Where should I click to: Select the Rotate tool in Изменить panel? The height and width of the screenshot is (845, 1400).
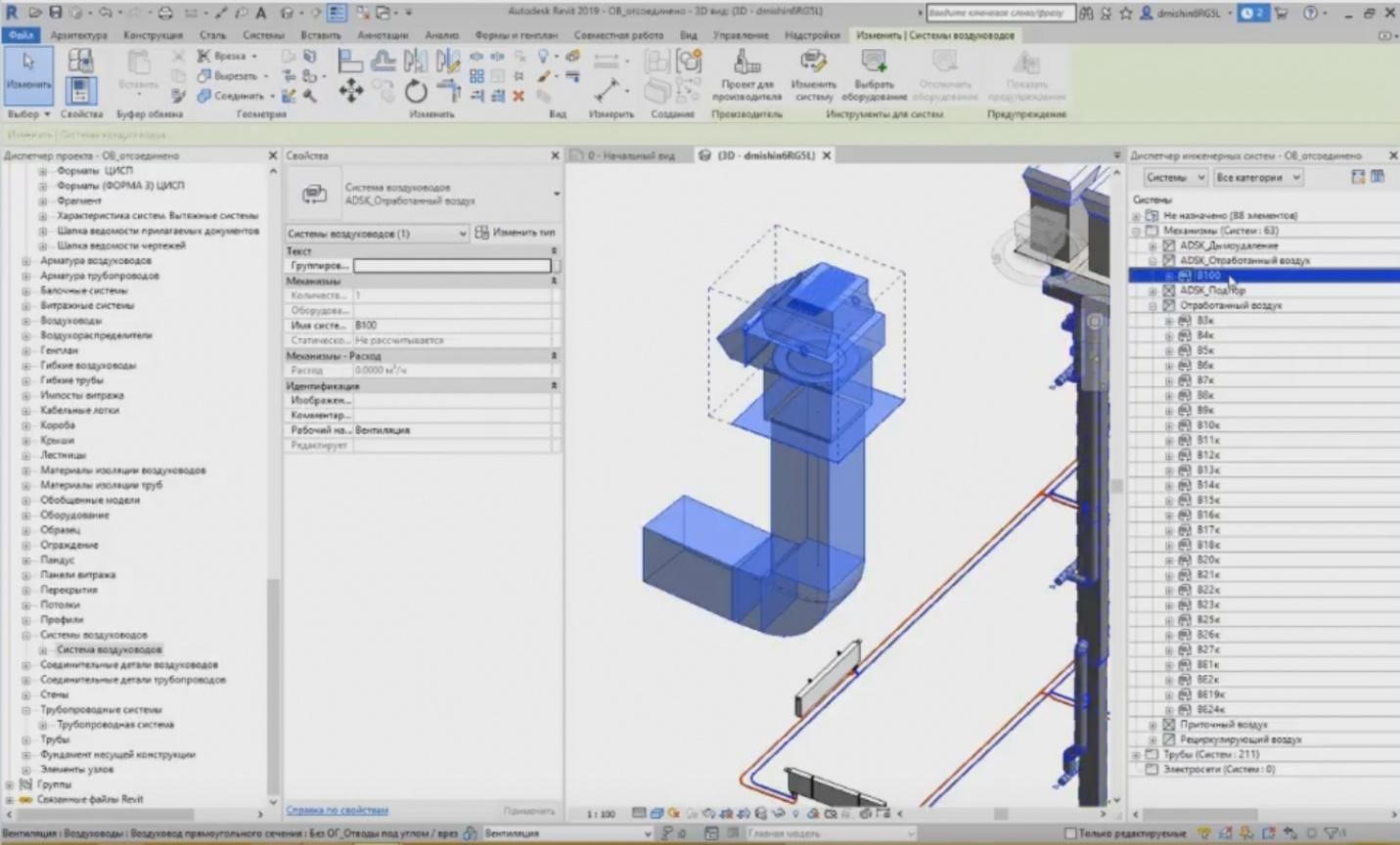click(415, 92)
